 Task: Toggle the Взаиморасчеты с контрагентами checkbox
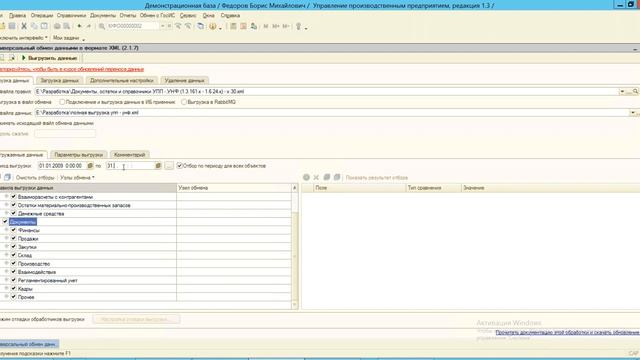(13, 197)
